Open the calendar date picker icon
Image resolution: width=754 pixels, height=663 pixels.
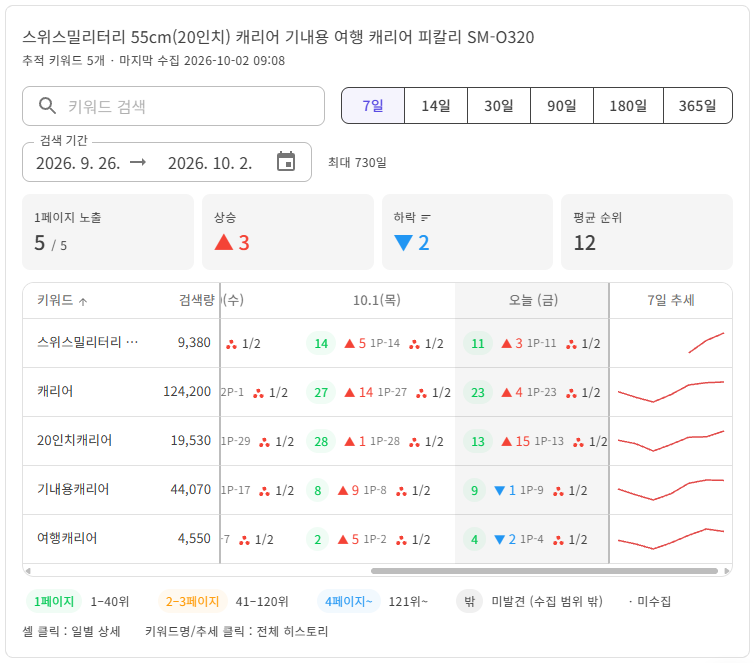[x=286, y=161]
